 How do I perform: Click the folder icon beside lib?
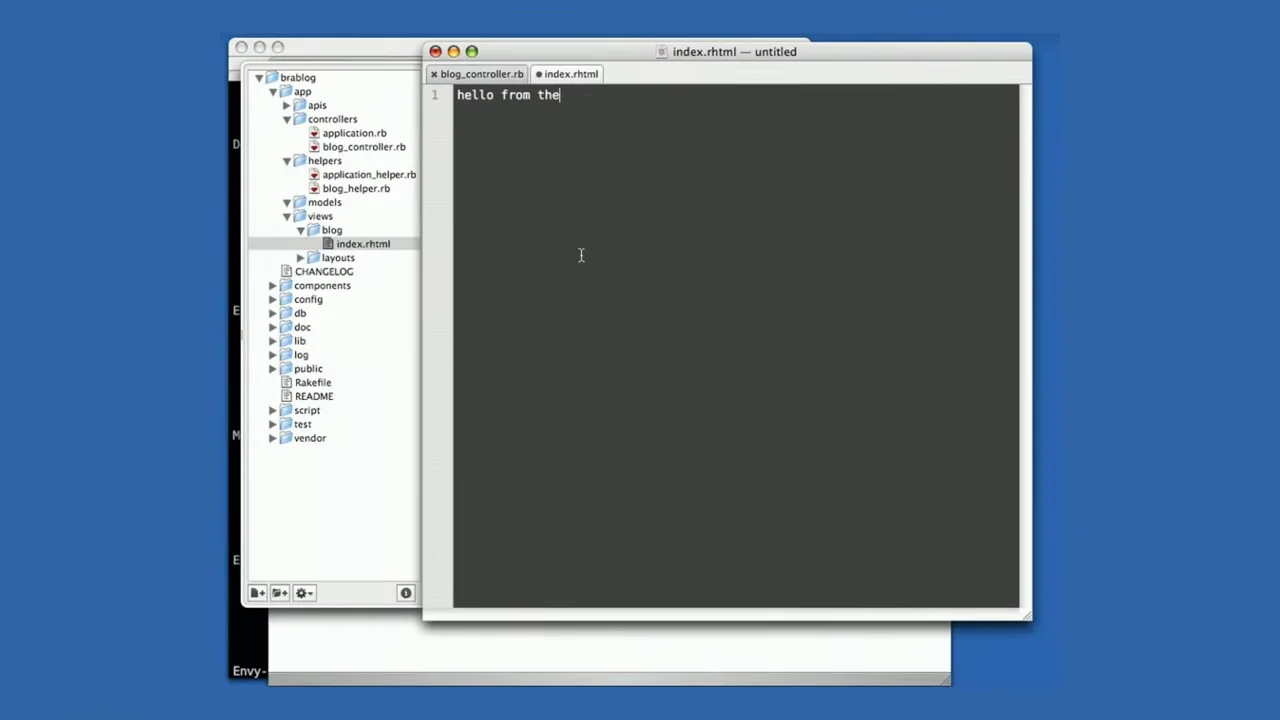[286, 341]
